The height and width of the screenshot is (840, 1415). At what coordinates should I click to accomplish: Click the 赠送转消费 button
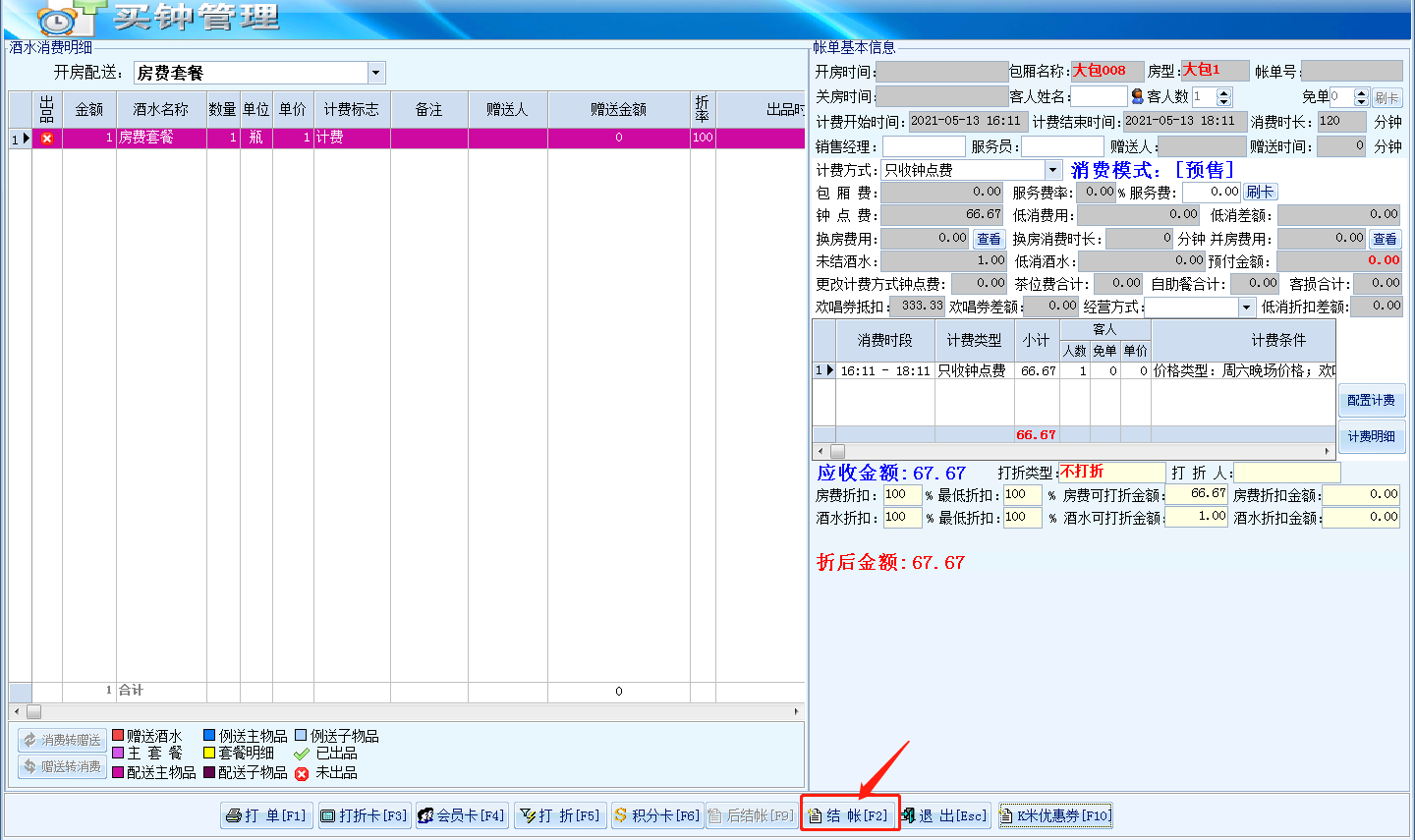[62, 766]
